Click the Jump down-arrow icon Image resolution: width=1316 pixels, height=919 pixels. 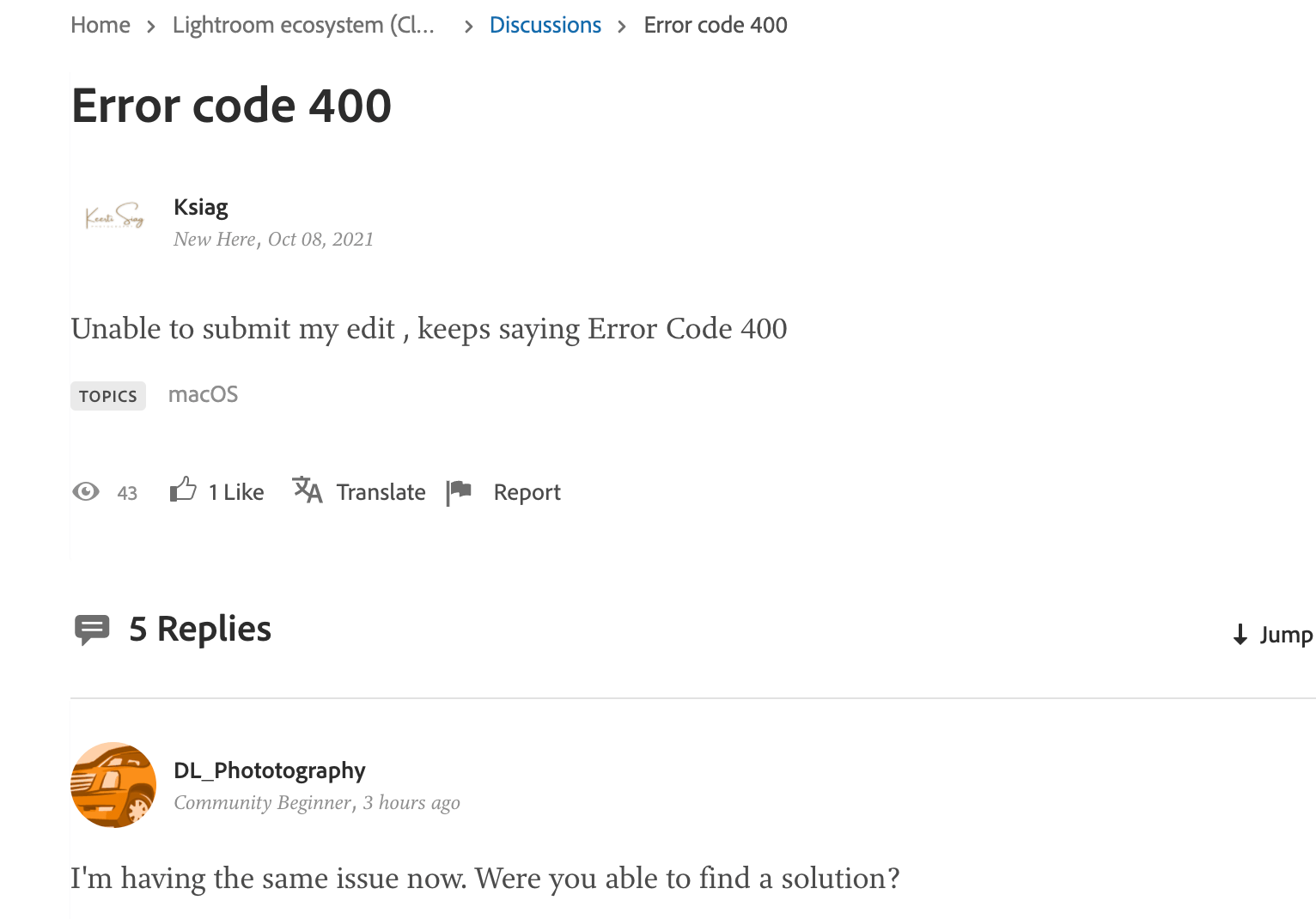pos(1239,635)
